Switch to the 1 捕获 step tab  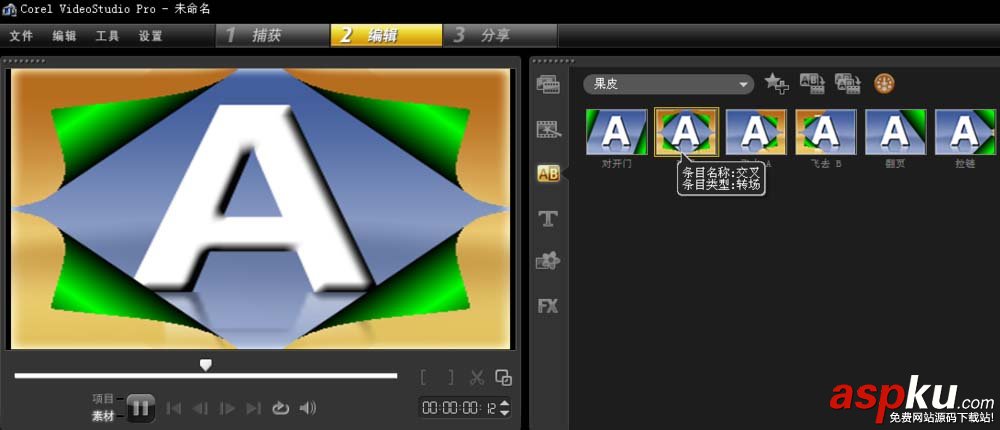(273, 36)
